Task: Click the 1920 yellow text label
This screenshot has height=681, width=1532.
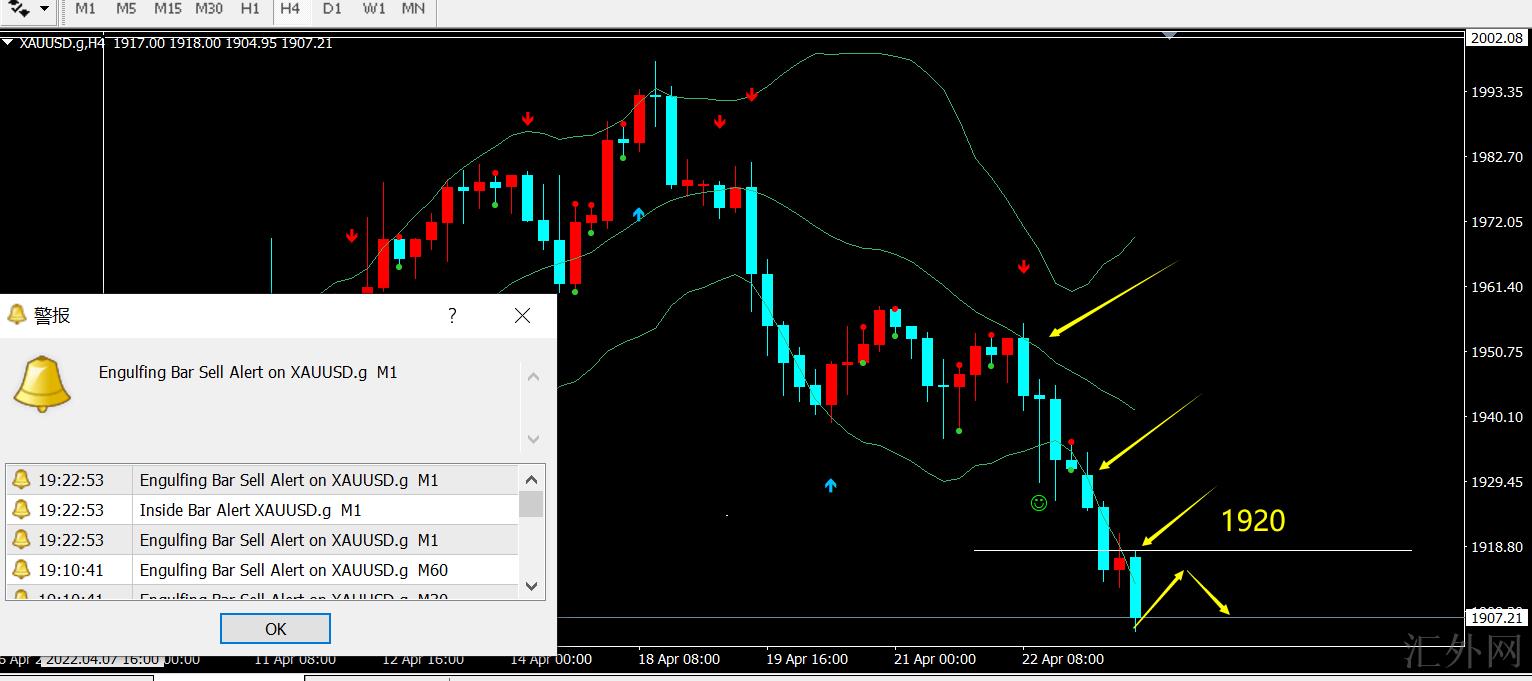Action: pyautogui.click(x=1252, y=521)
